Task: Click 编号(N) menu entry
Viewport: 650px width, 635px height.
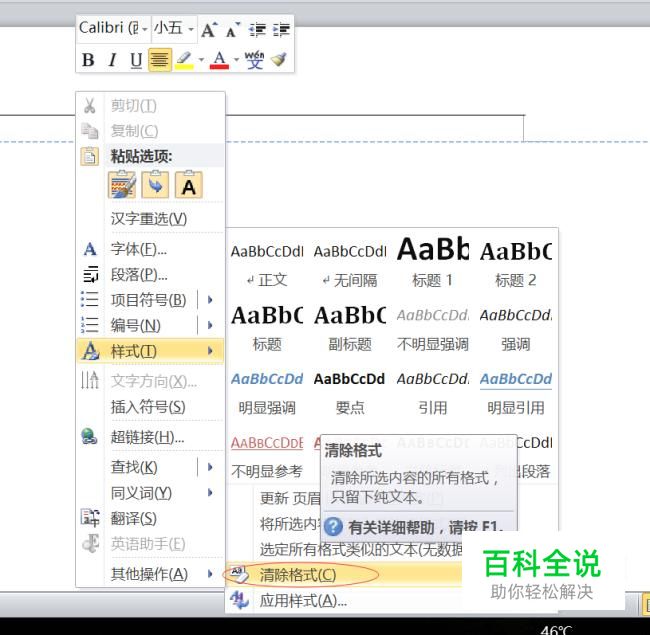Action: [x=138, y=325]
